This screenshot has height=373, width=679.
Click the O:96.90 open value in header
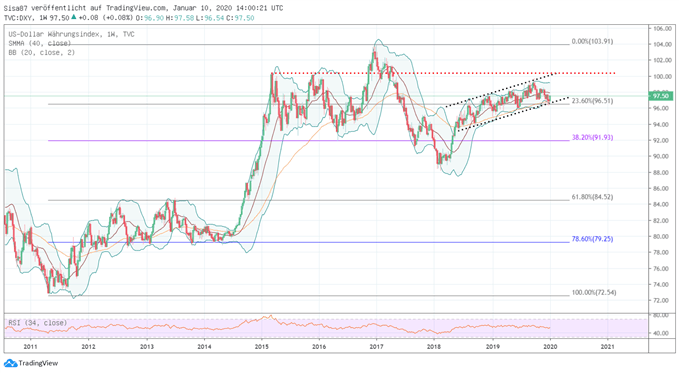149,18
